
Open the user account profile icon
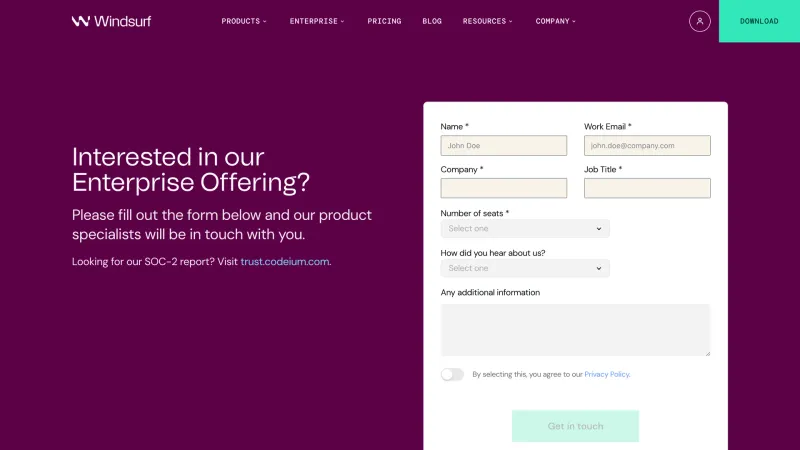point(699,21)
